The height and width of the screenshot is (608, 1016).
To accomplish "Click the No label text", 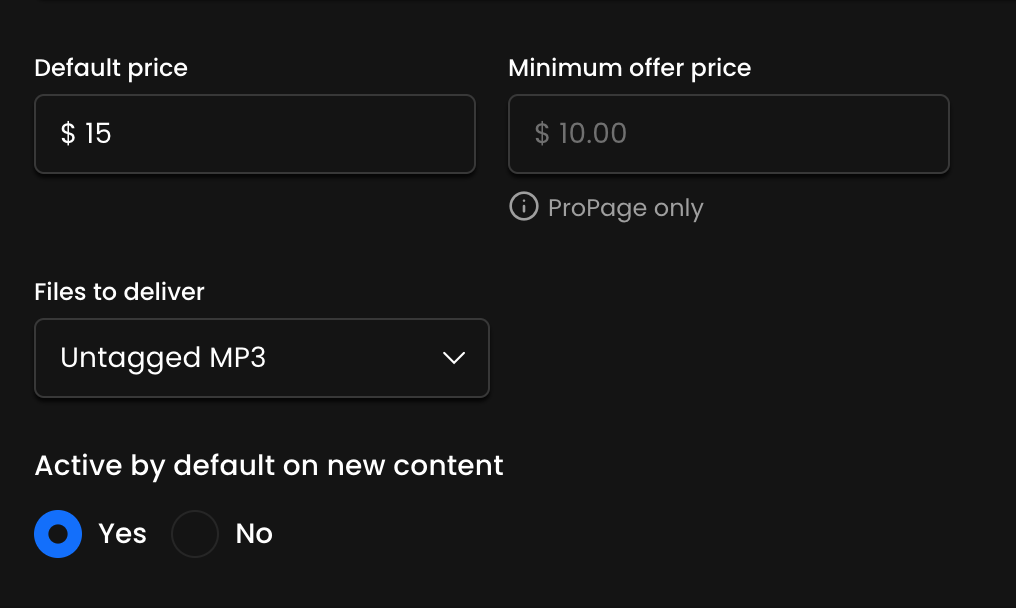I will coord(254,534).
